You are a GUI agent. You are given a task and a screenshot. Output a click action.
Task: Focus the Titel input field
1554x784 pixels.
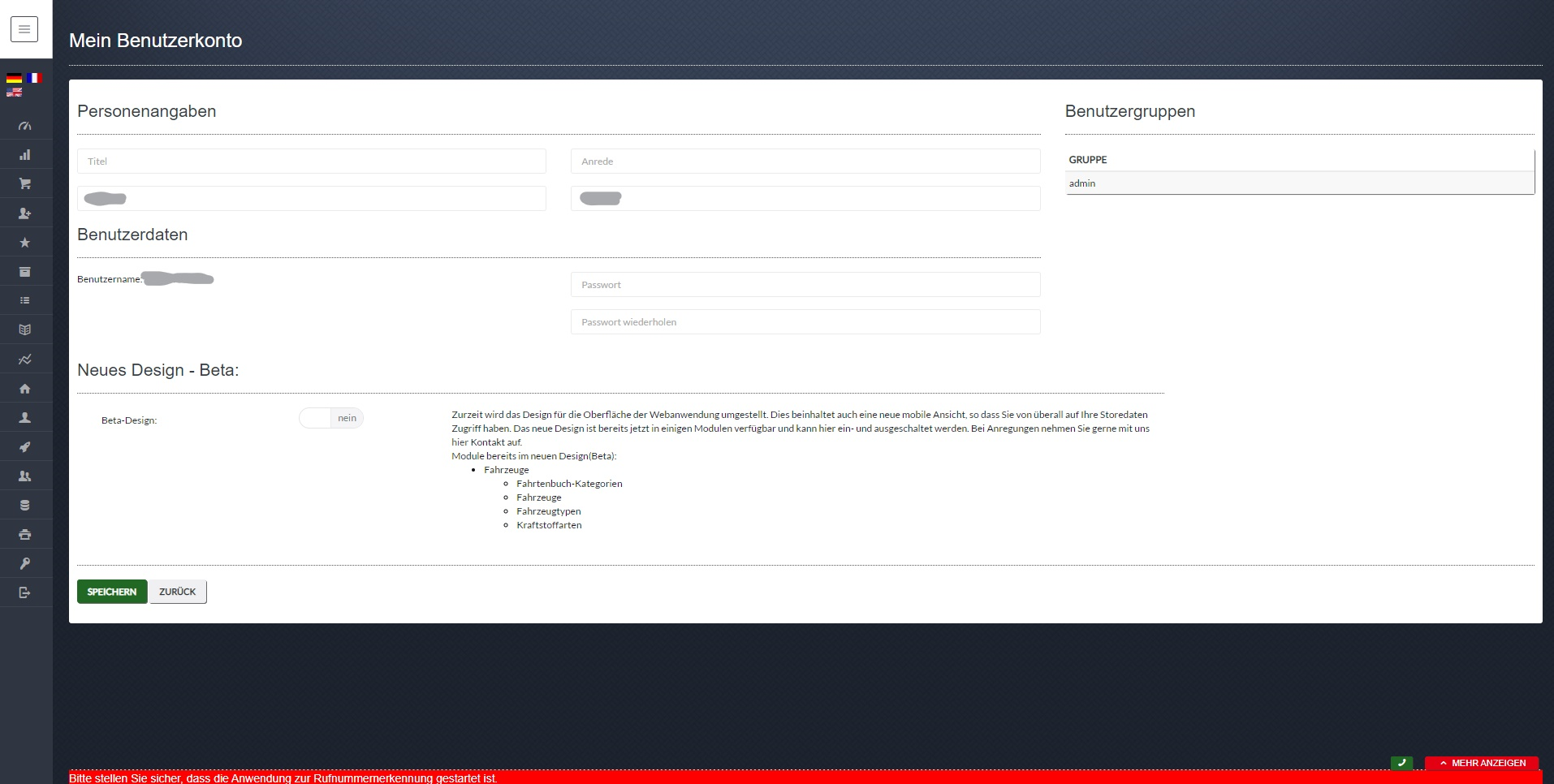click(312, 161)
